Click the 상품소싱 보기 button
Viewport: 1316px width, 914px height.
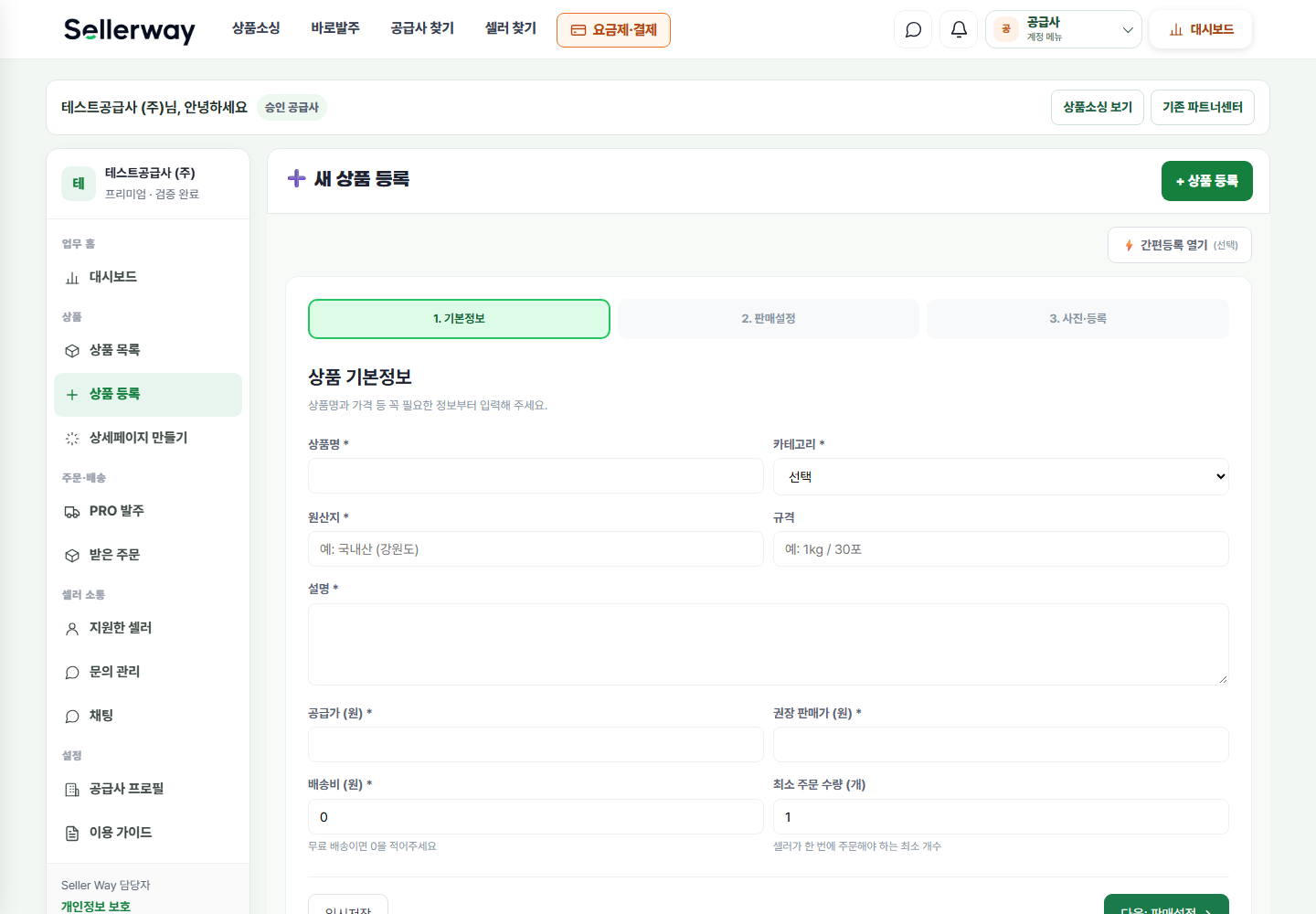[1098, 107]
